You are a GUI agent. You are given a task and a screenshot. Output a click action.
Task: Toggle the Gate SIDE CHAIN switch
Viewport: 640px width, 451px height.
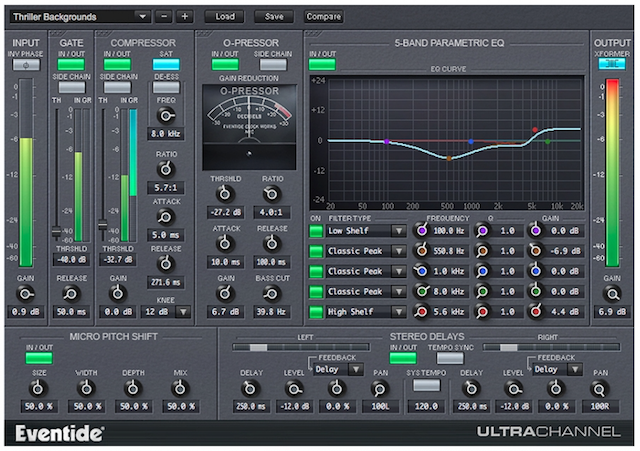pos(71,87)
